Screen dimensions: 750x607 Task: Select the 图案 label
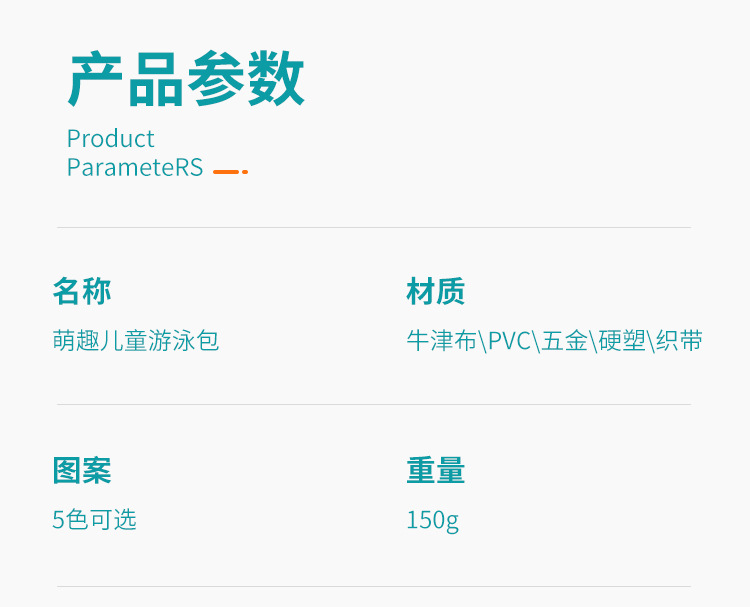[x=82, y=470]
